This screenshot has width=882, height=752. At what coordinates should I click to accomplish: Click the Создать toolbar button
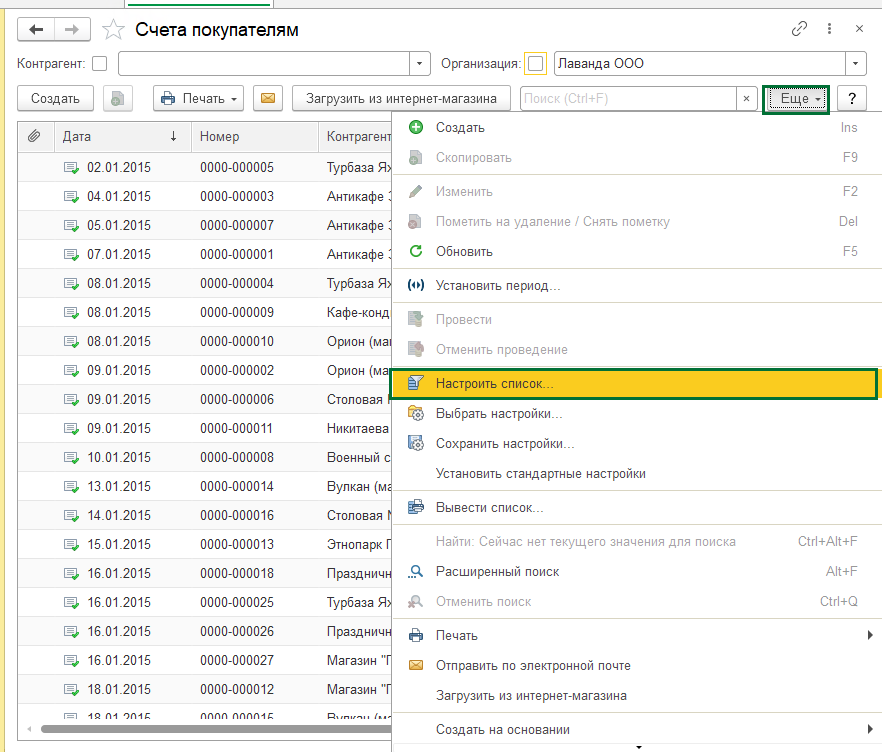(x=55, y=98)
